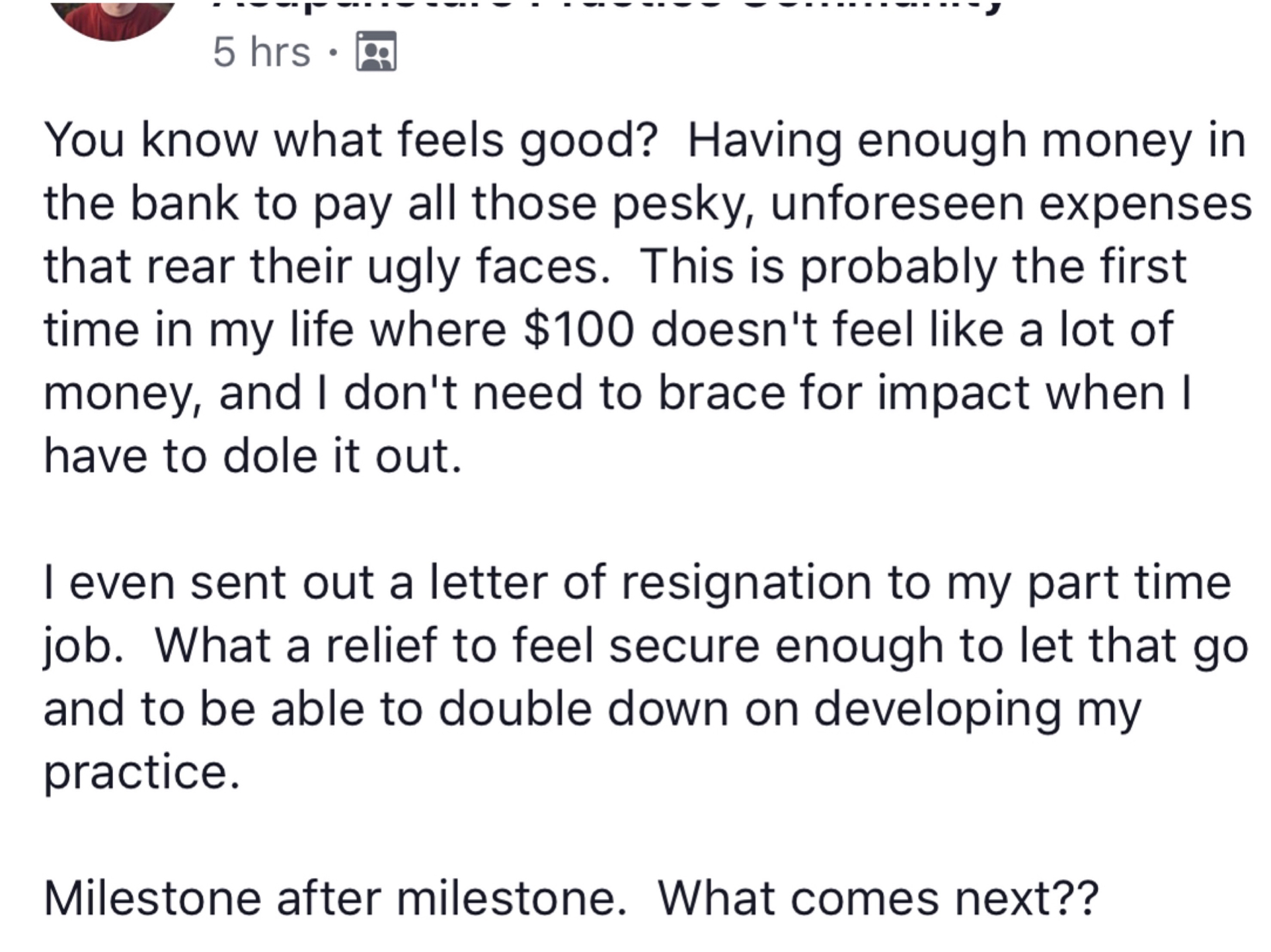Click the group privacy members icon

pyautogui.click(x=376, y=52)
